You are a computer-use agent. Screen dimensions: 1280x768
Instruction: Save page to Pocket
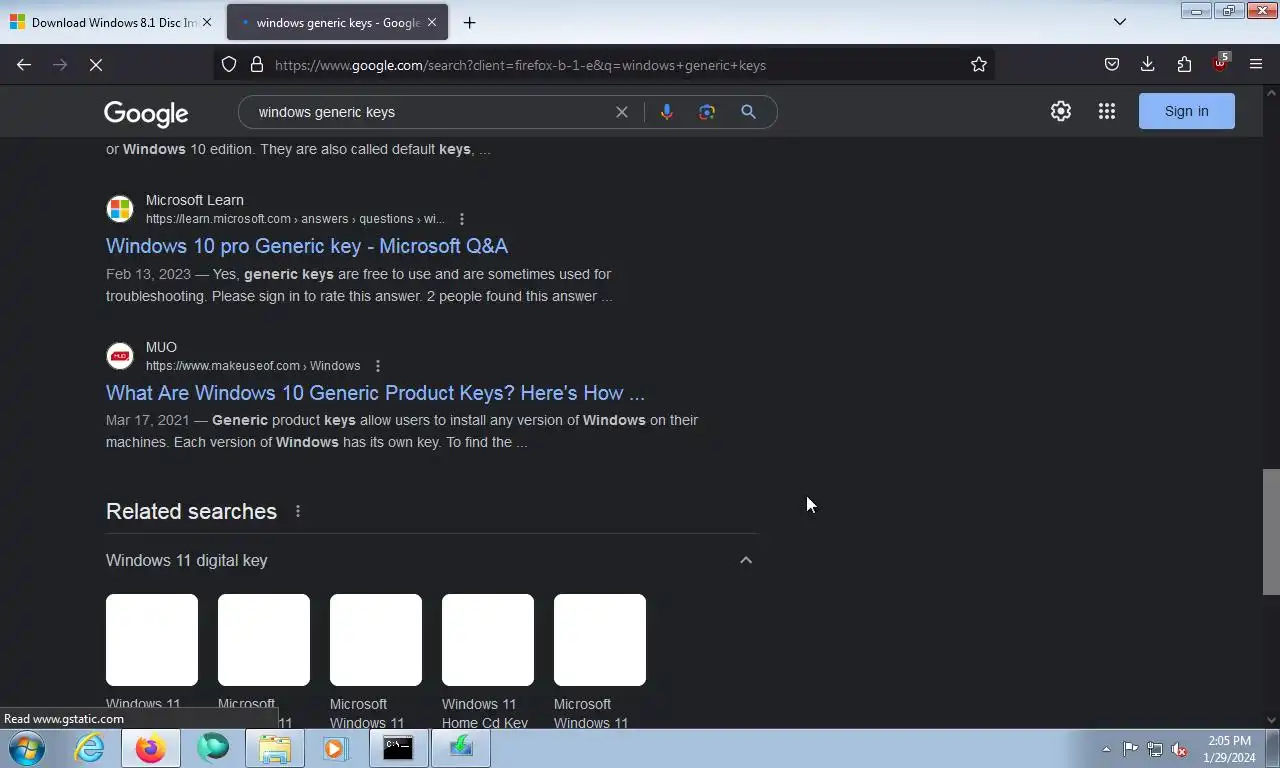(x=1112, y=65)
